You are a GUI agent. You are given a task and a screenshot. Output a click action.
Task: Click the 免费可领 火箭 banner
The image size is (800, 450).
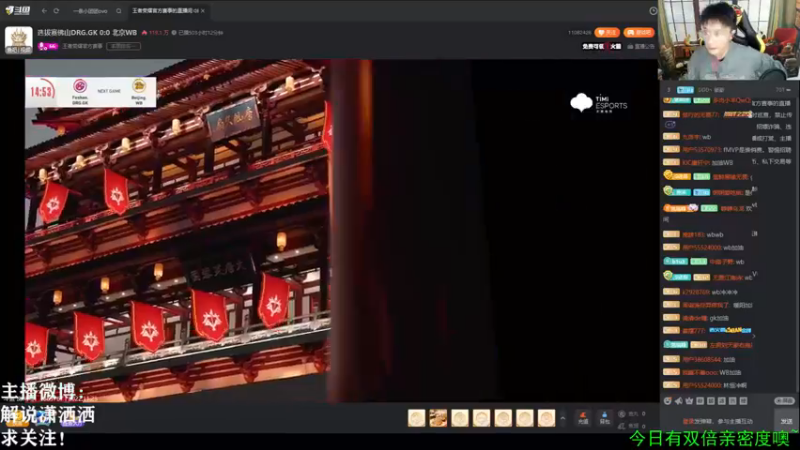602,46
